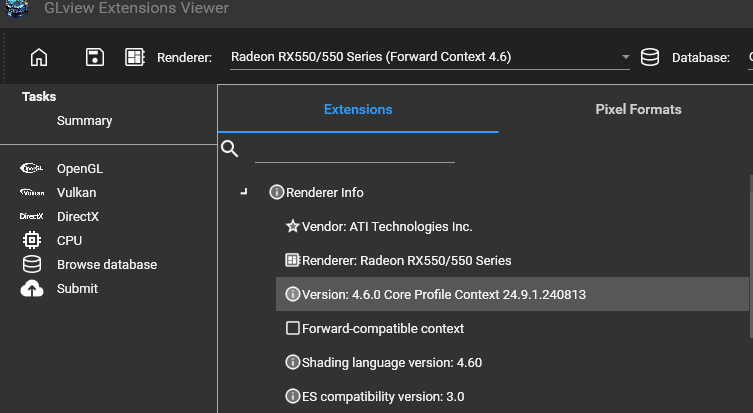Click the DirectX logo icon in sidebar
Image resolution: width=753 pixels, height=413 pixels.
(x=32, y=216)
